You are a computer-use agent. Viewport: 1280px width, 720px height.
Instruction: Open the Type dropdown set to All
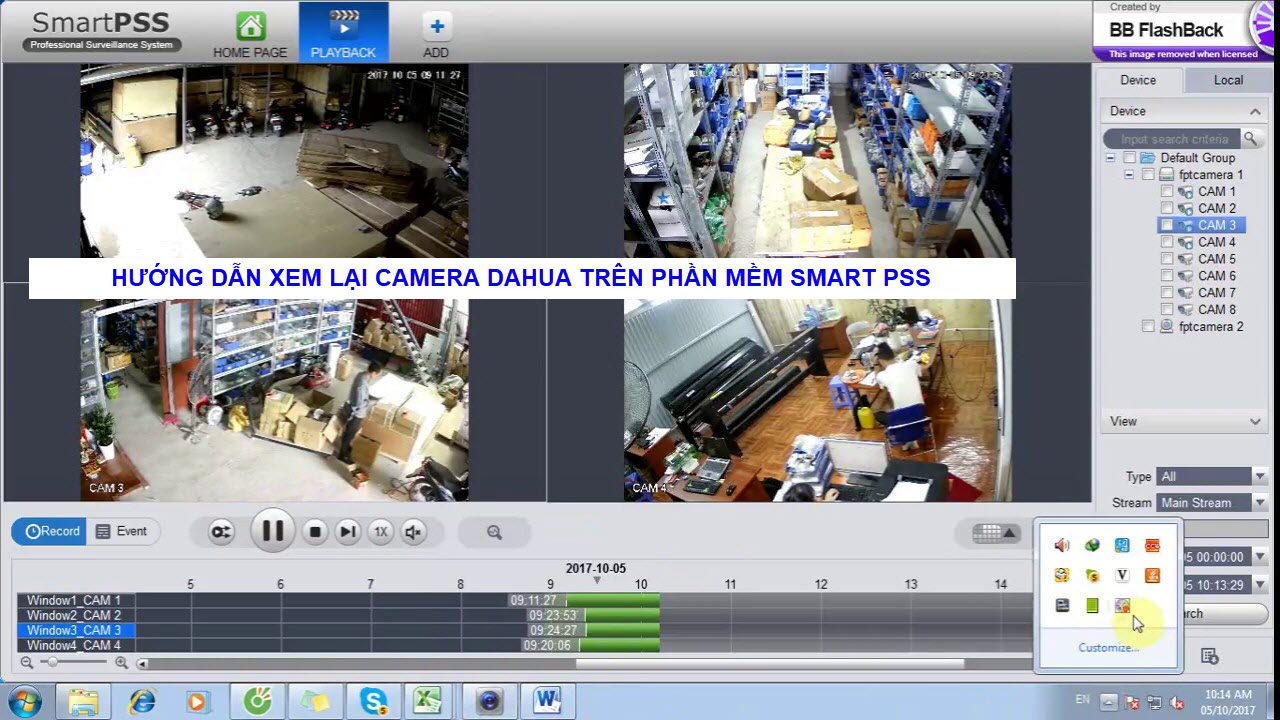click(1211, 477)
